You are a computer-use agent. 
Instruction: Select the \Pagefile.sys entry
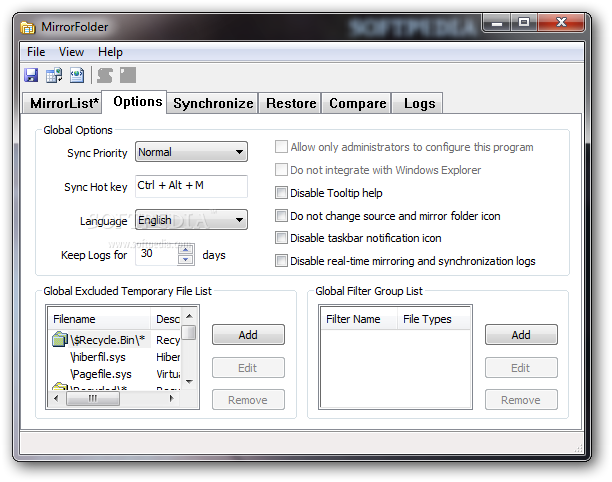click(101, 374)
